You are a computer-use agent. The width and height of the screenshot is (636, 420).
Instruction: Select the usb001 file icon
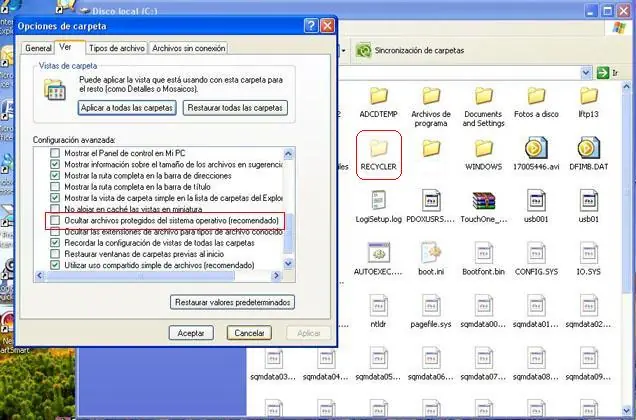[x=536, y=200]
